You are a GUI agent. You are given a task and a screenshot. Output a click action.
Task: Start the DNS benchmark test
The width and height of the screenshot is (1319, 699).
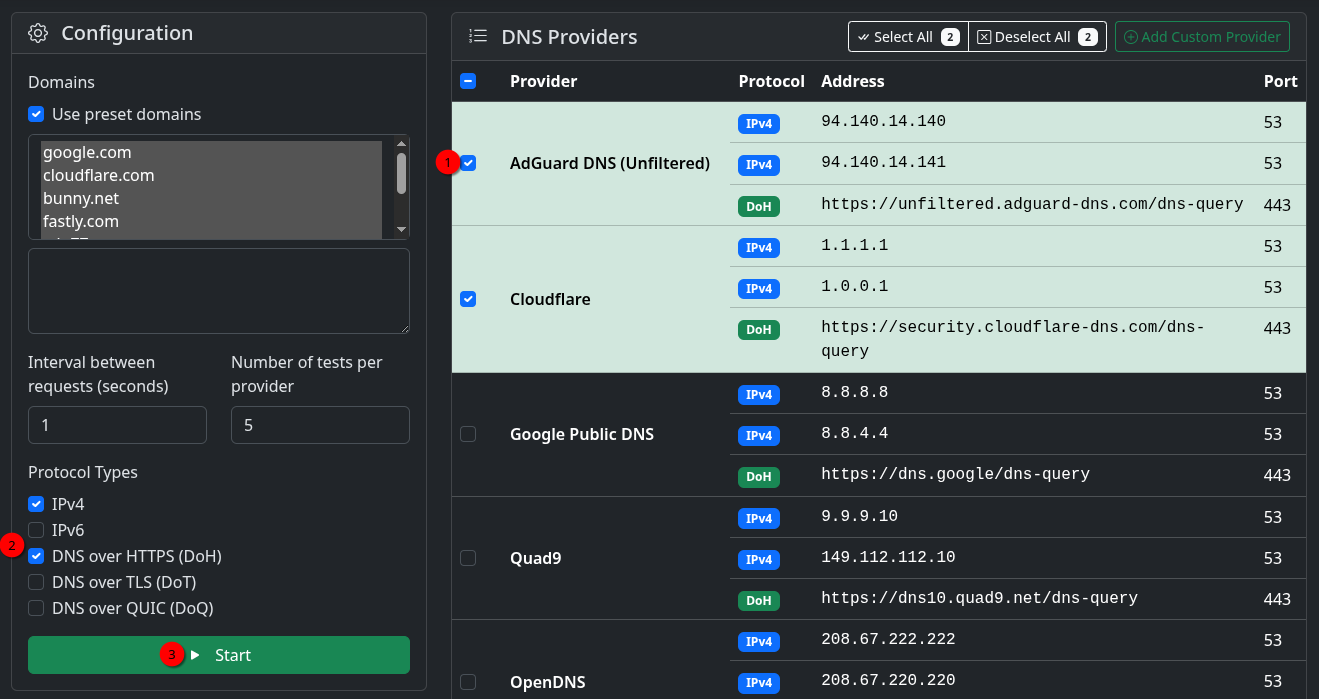coord(219,655)
